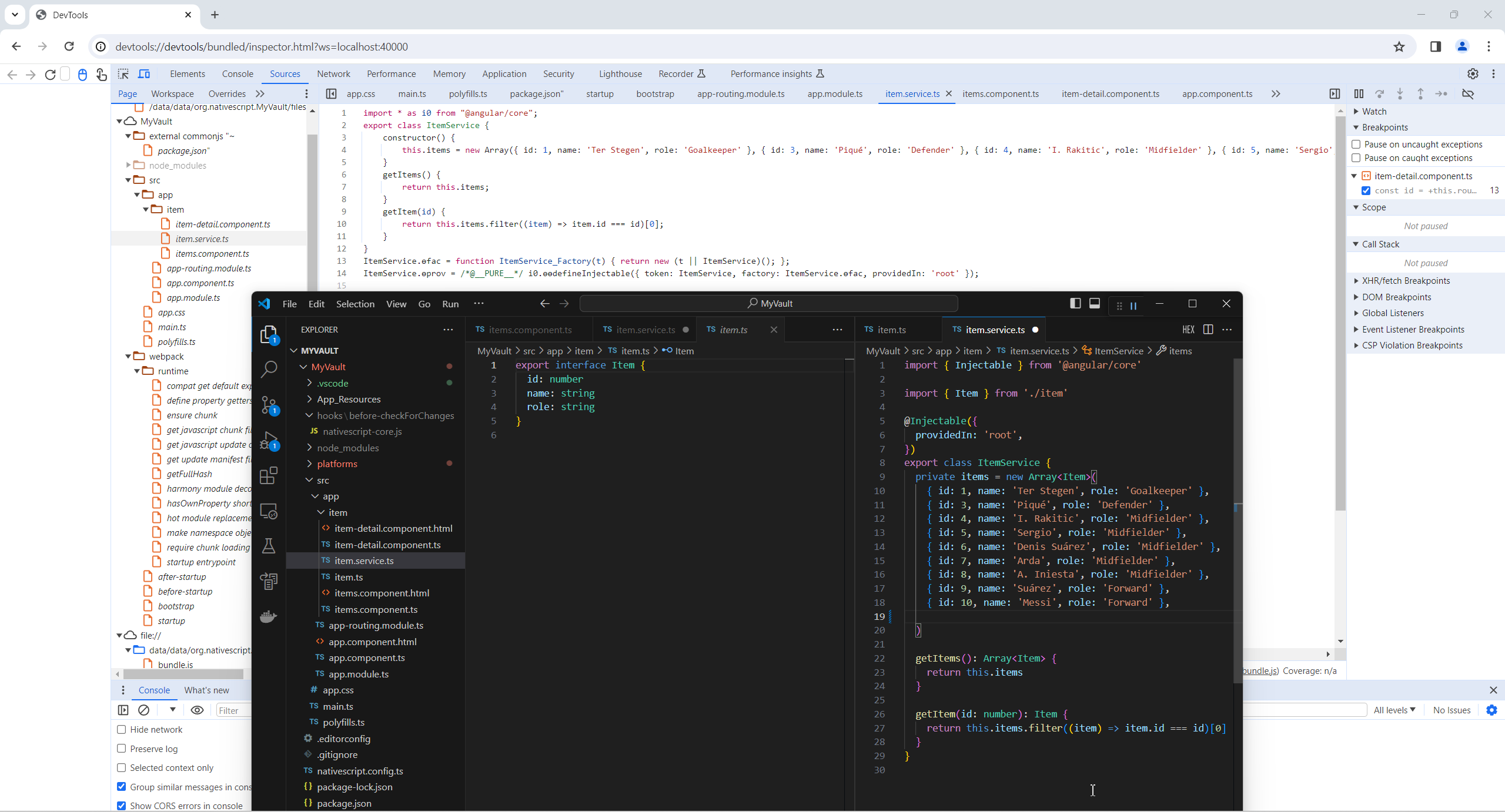Check the Preserve log option

coord(122,749)
